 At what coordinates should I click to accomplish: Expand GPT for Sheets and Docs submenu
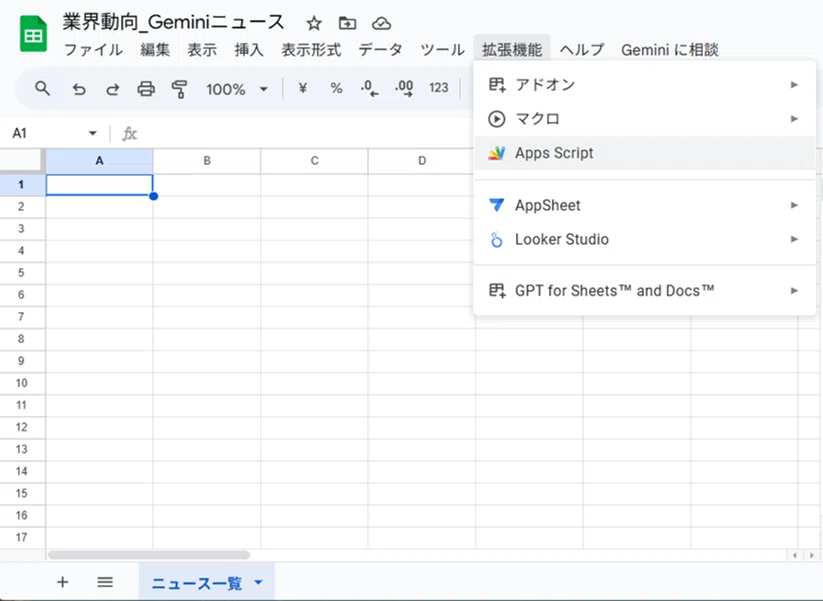tap(645, 290)
